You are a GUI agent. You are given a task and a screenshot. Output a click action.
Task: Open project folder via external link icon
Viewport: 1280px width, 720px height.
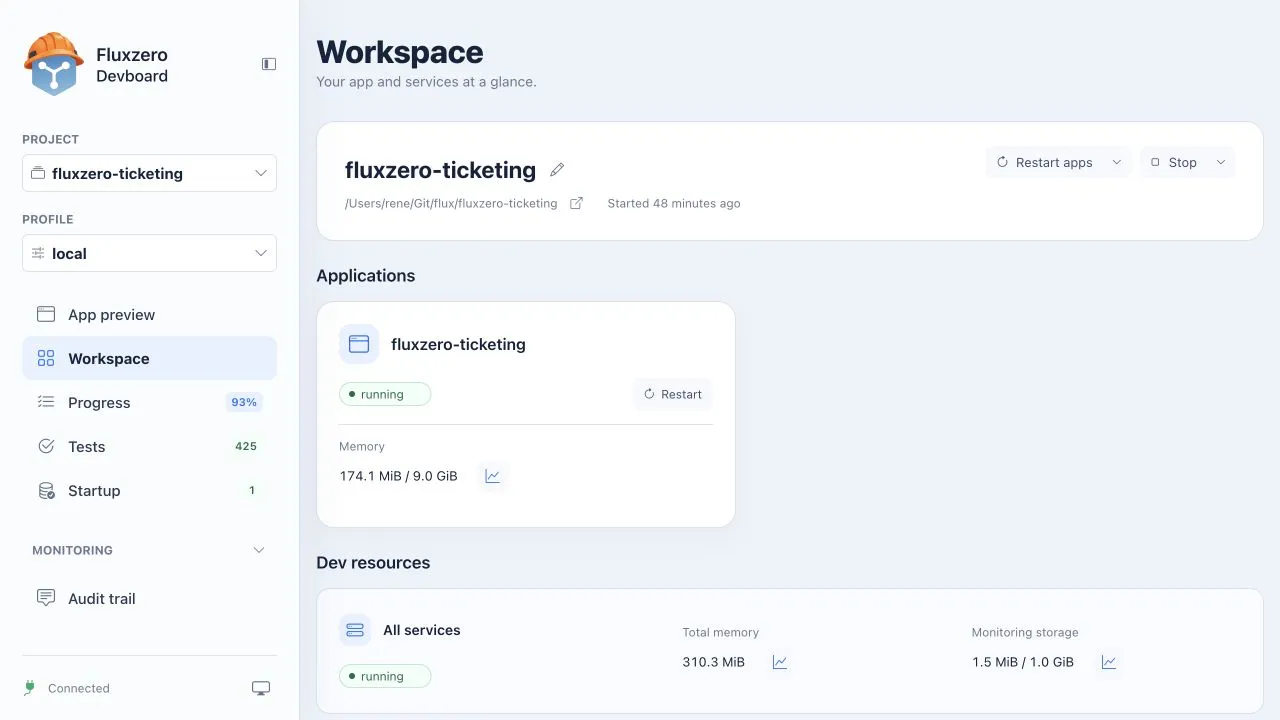point(576,203)
